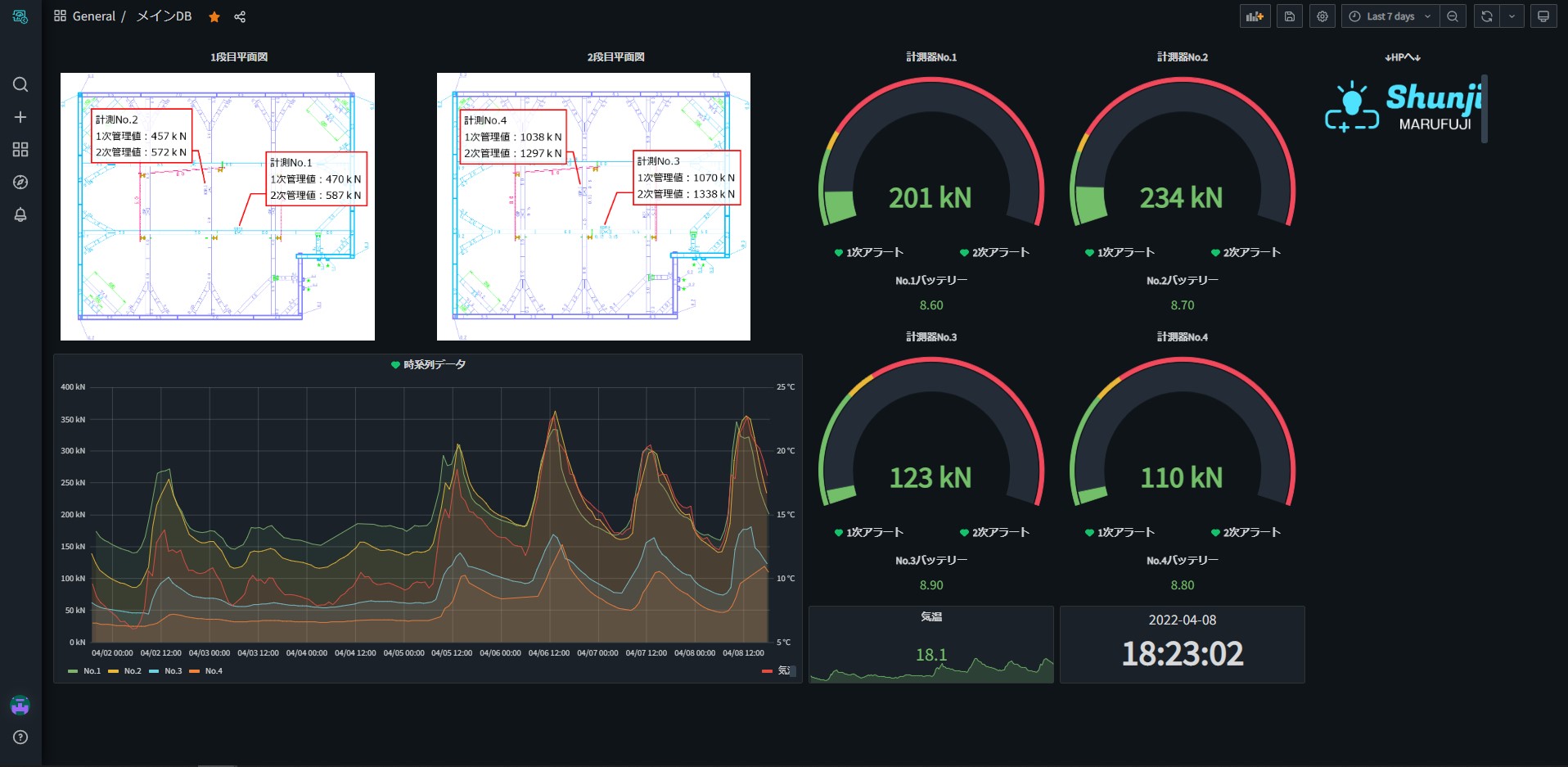Screen dimensions: 1568x767
Task: Open dashboard settings gear
Action: click(1322, 16)
